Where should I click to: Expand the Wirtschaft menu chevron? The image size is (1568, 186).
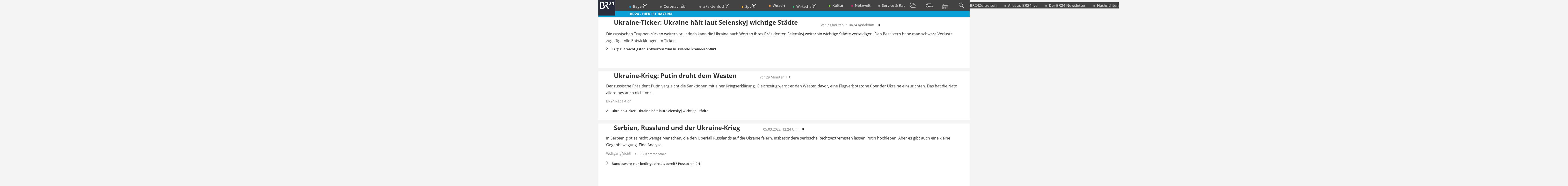click(x=813, y=6)
